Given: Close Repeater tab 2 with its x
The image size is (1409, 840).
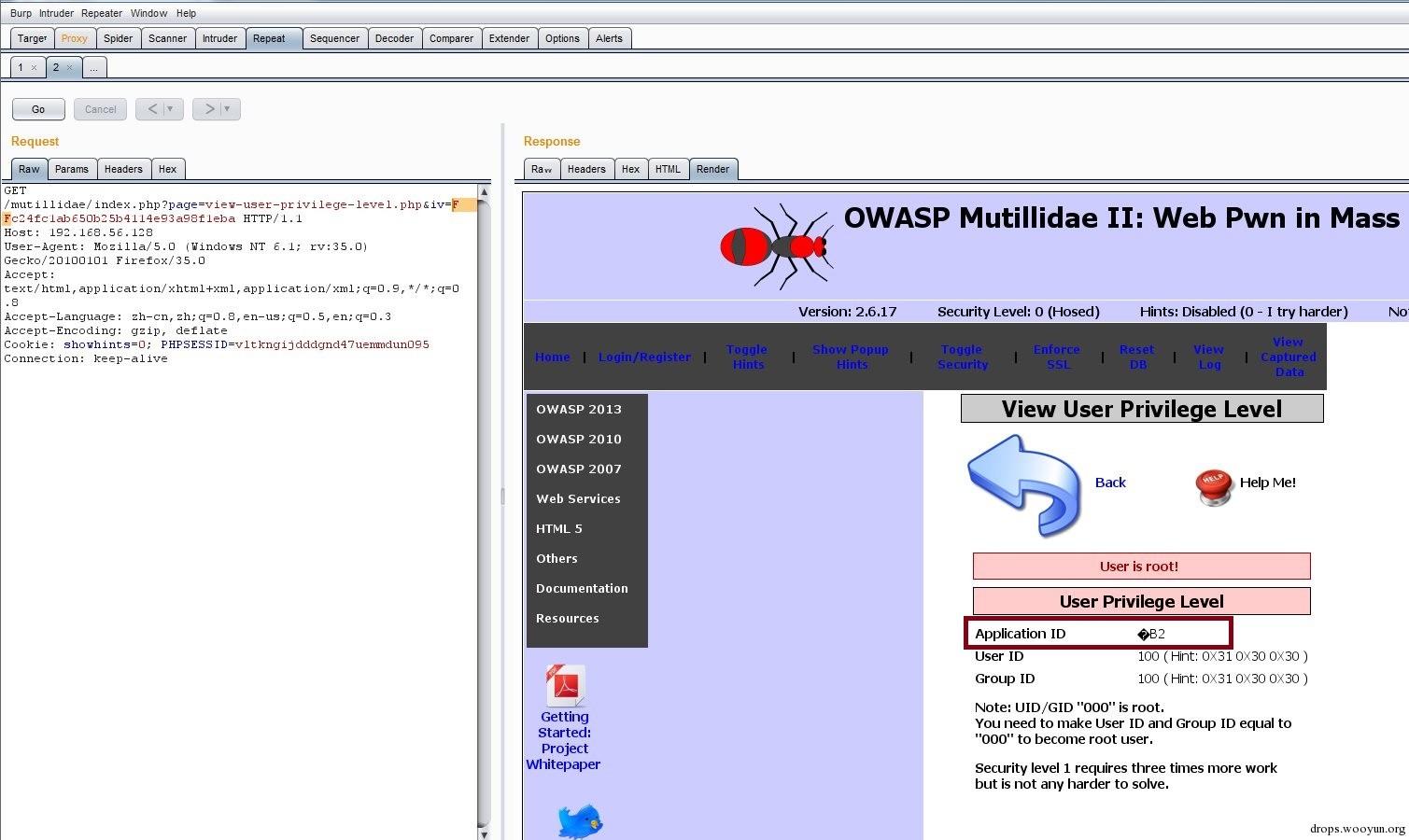Looking at the screenshot, I should click(69, 67).
